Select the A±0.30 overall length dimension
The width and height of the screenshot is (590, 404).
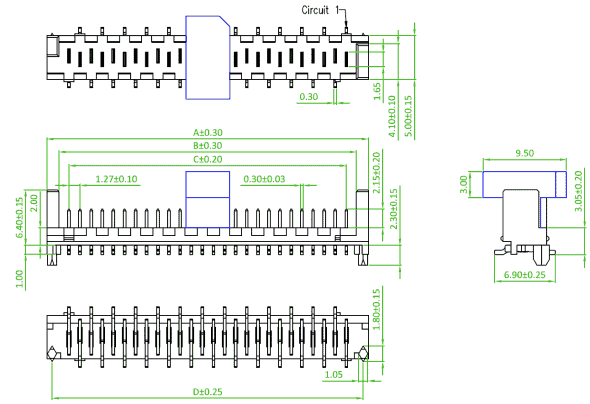tap(208, 132)
